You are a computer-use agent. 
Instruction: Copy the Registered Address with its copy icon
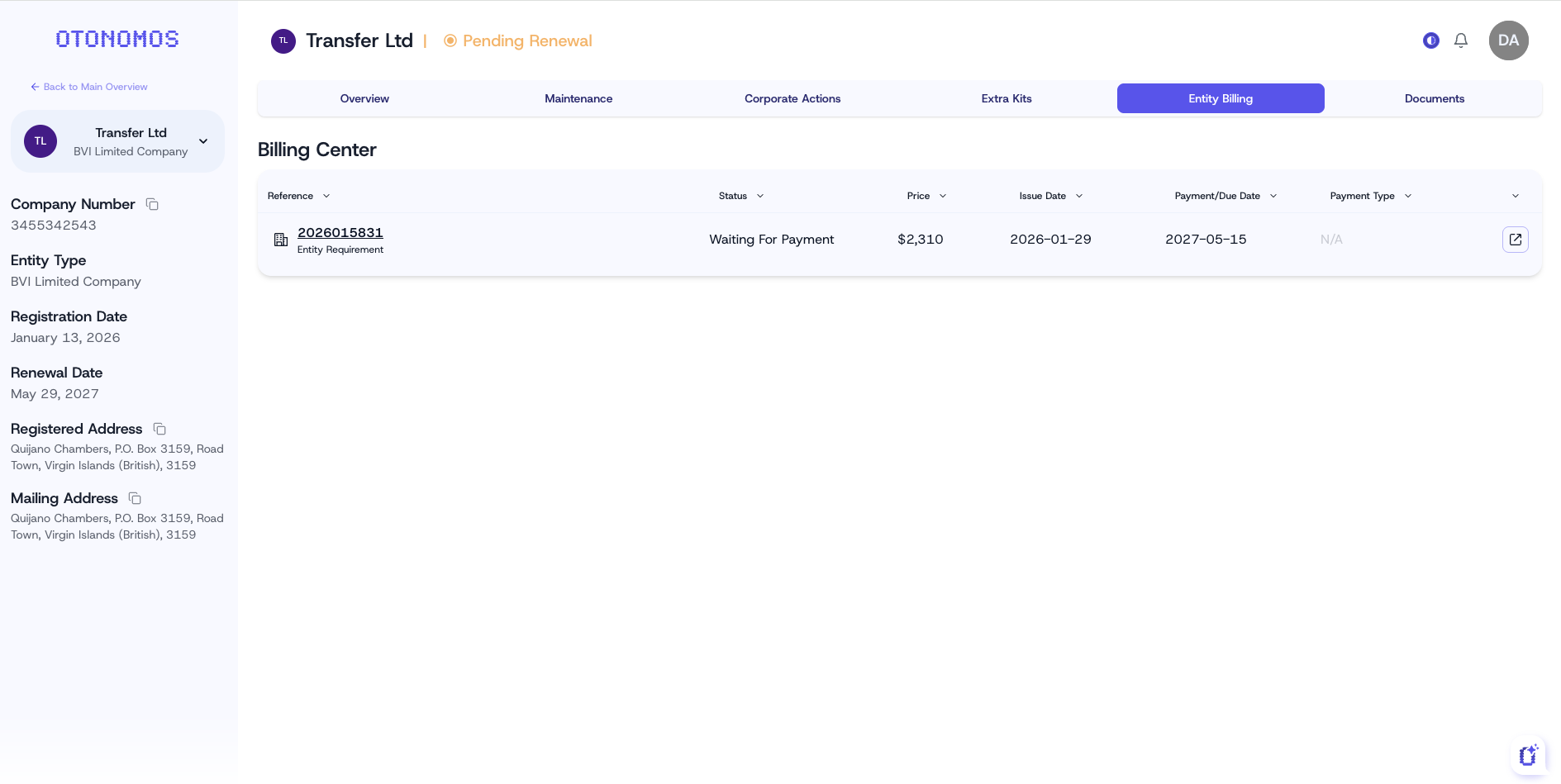pos(159,429)
